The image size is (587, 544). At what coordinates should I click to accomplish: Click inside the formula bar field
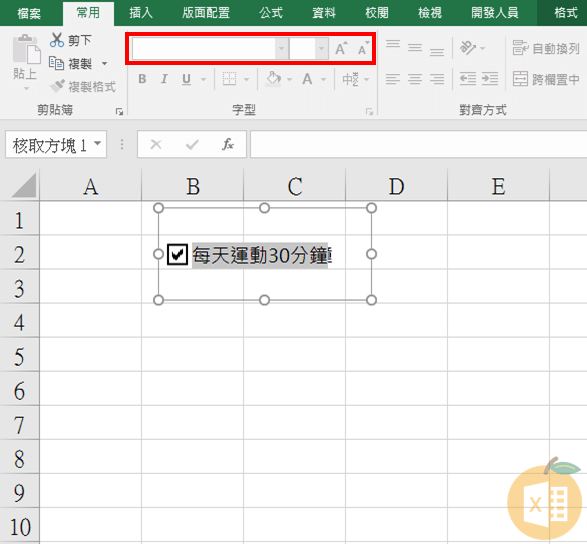(419, 144)
